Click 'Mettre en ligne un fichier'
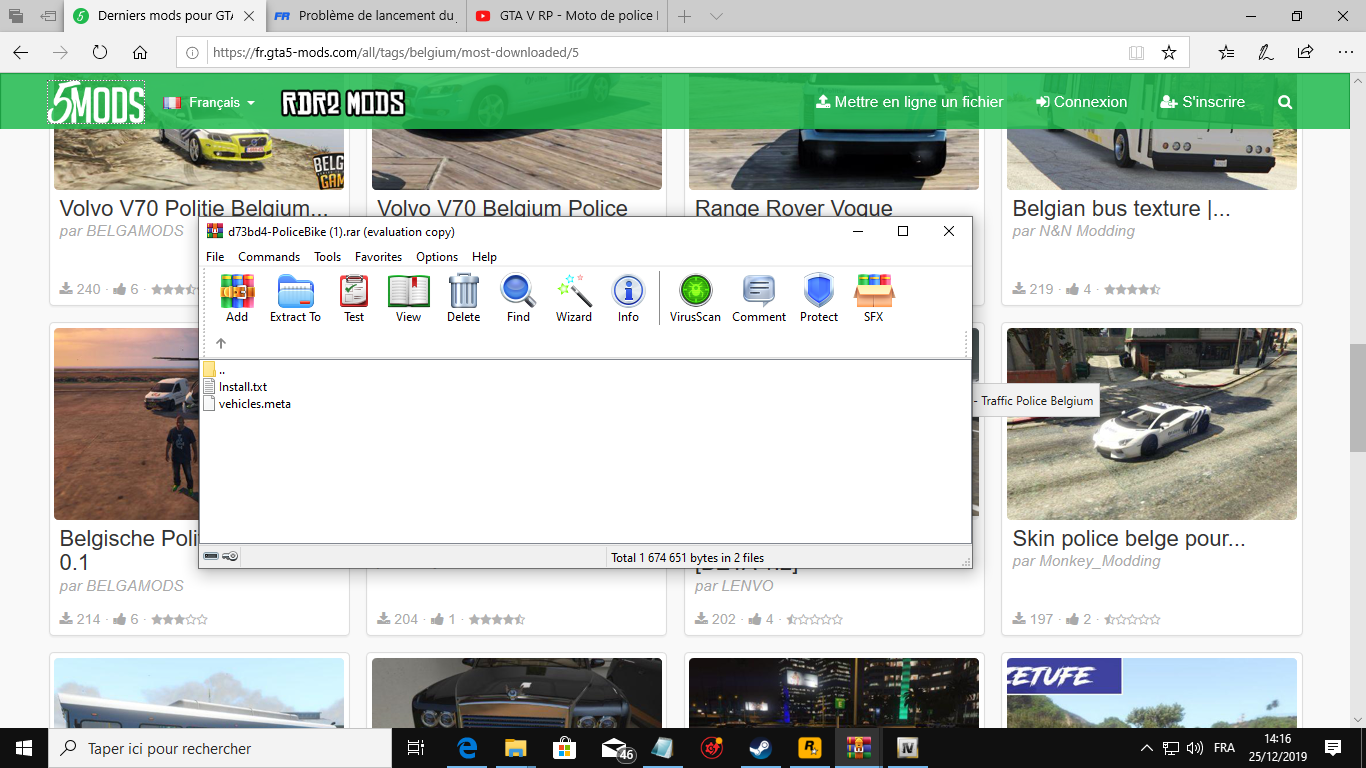The width and height of the screenshot is (1366, 768). (910, 102)
